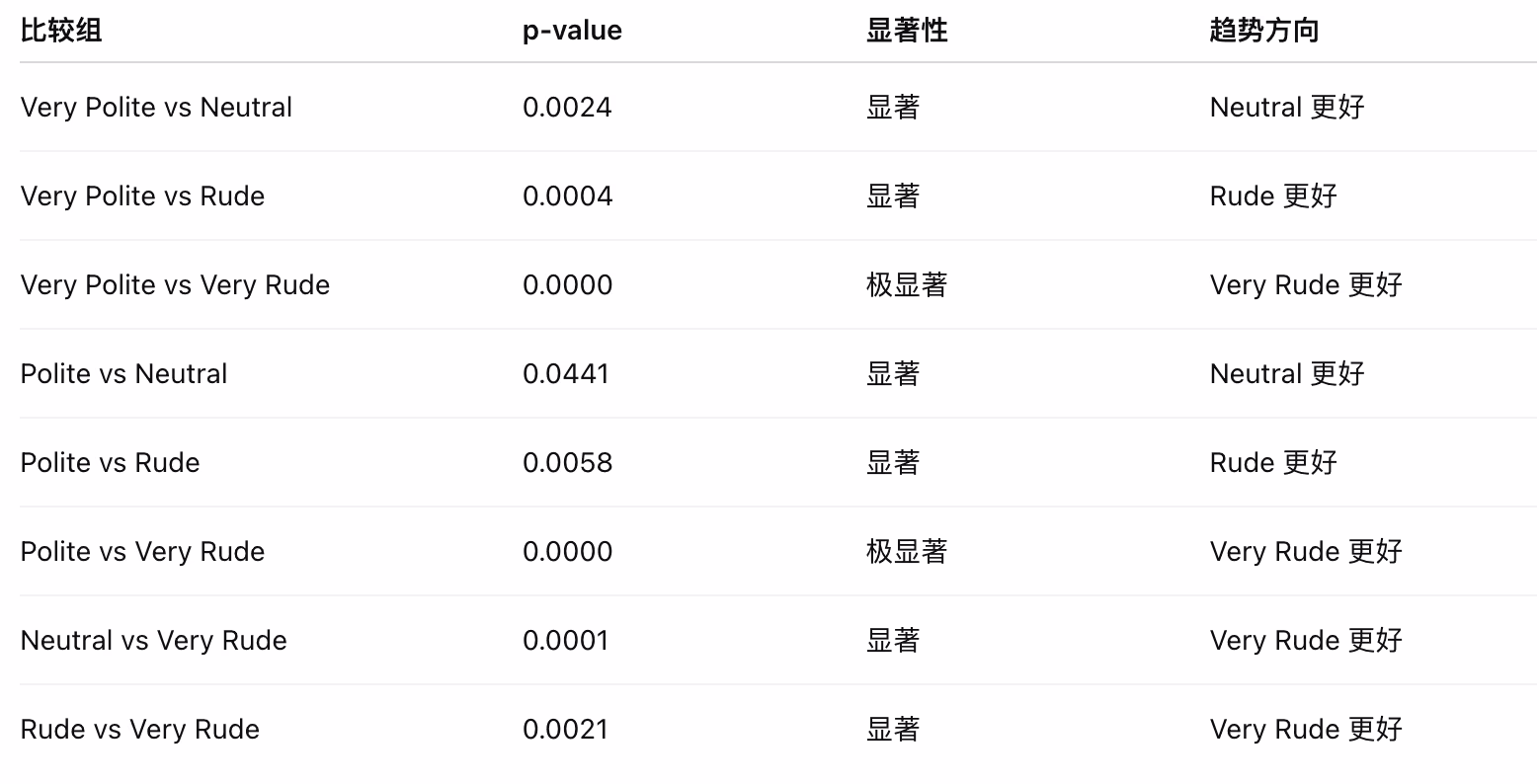Click the Very Polite vs Very Rude cell
The width and height of the screenshot is (1539, 784).
175,285
